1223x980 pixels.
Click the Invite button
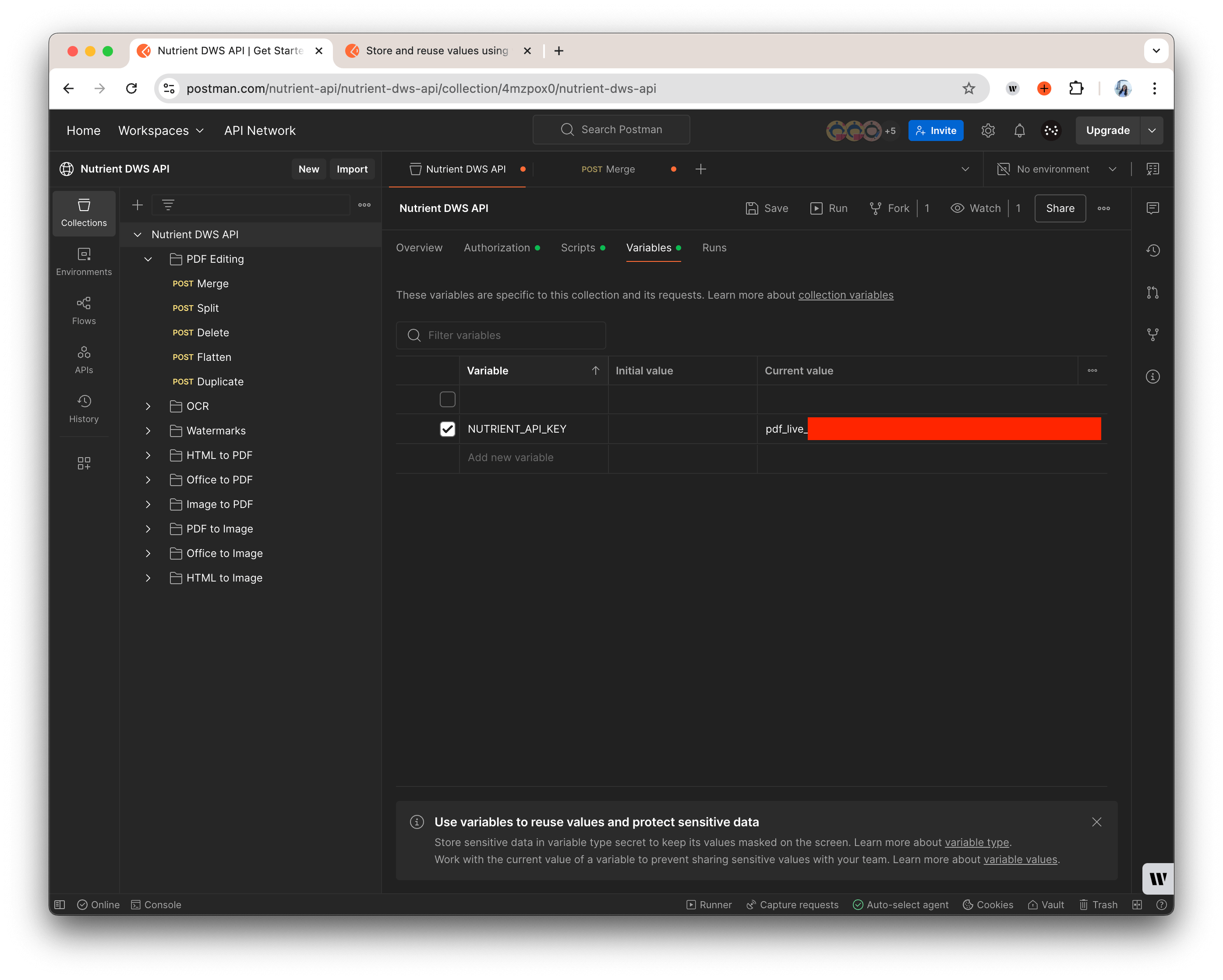click(x=936, y=130)
